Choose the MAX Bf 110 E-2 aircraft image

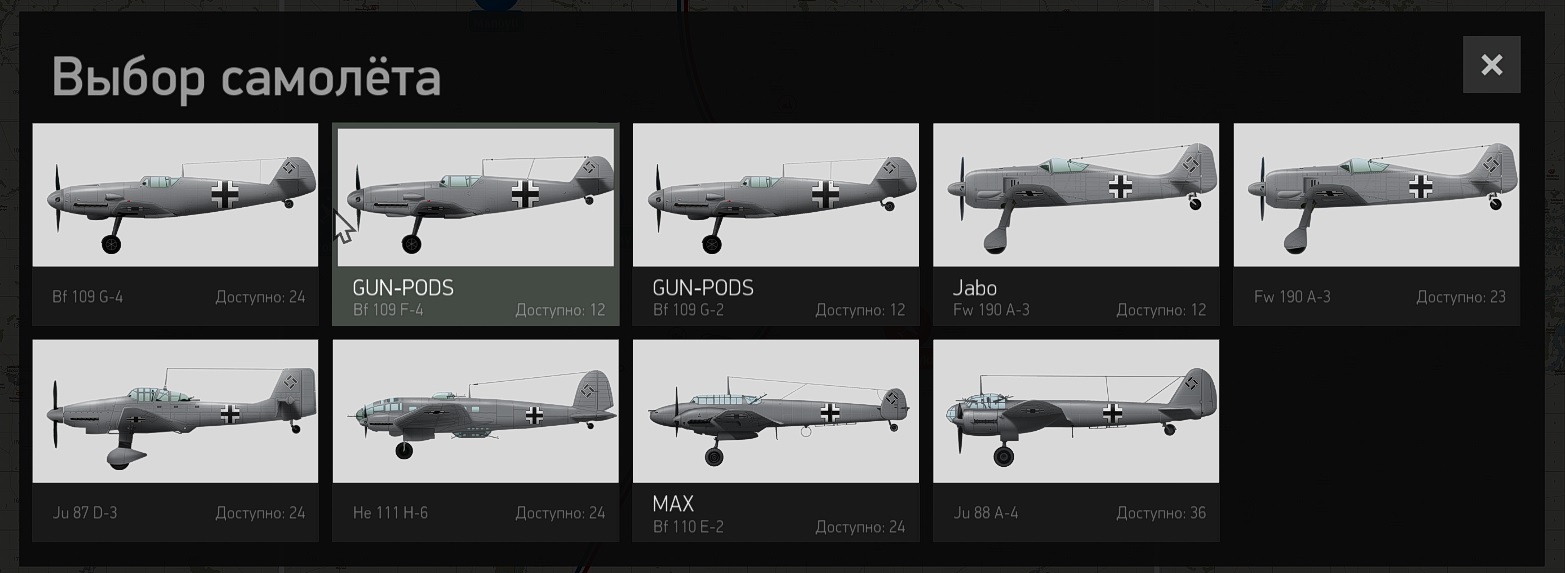click(776, 411)
